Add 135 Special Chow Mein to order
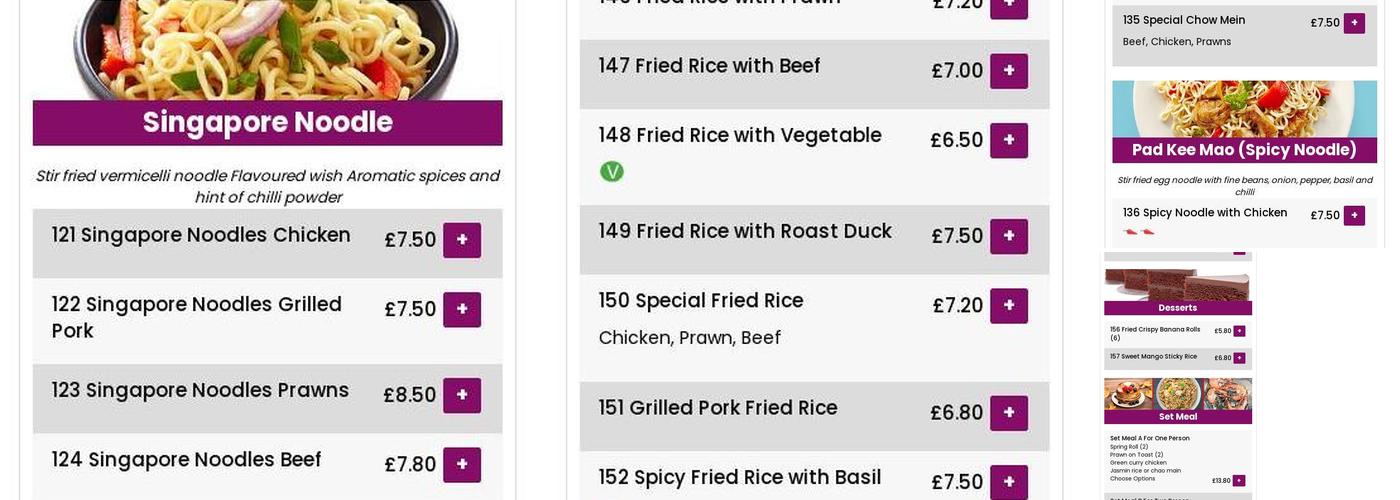This screenshot has height=500, width=1400. click(1354, 23)
